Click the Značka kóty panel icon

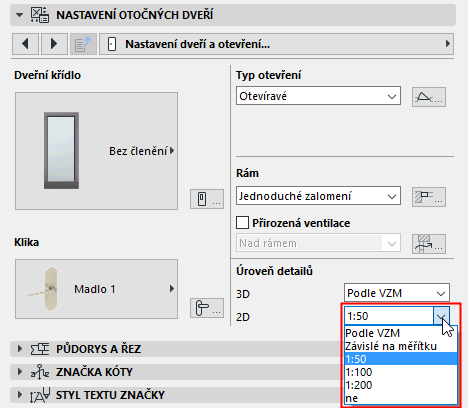pyautogui.click(x=40, y=372)
